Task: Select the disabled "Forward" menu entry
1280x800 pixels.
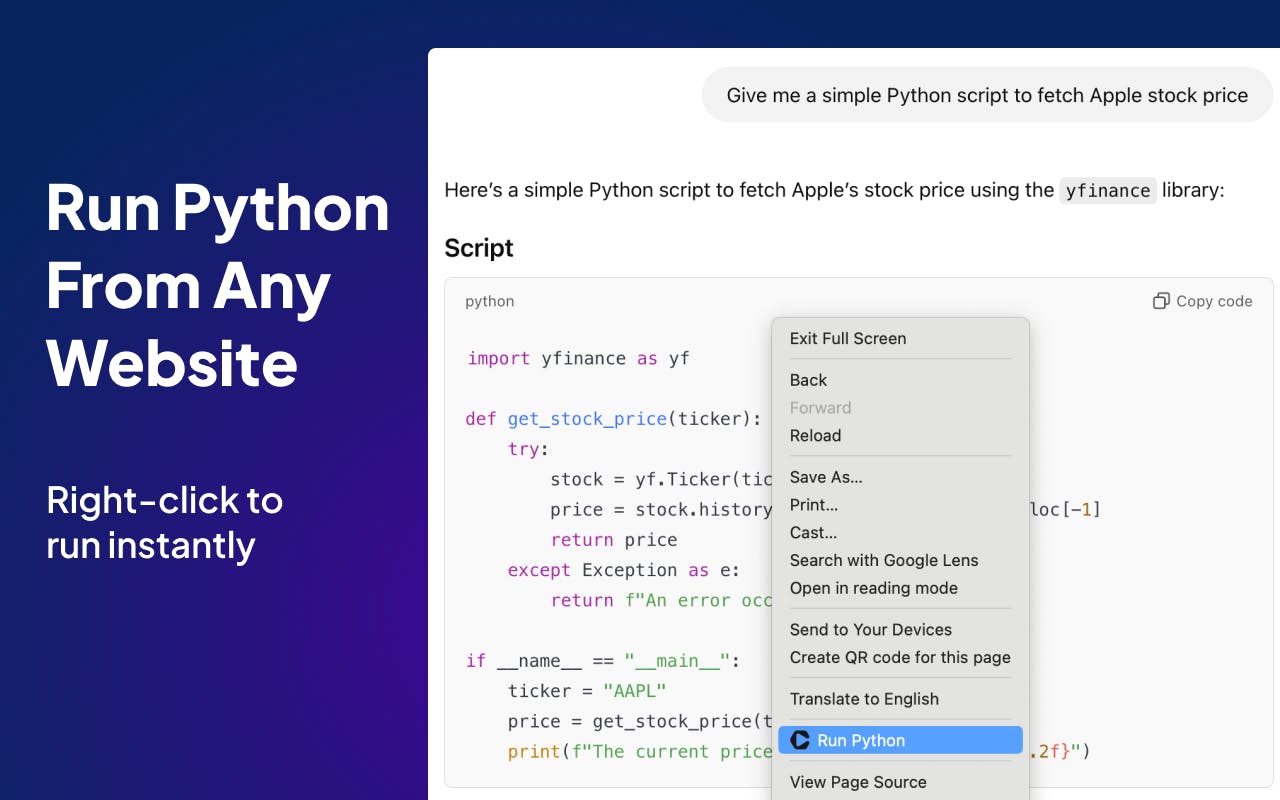Action: click(x=820, y=408)
